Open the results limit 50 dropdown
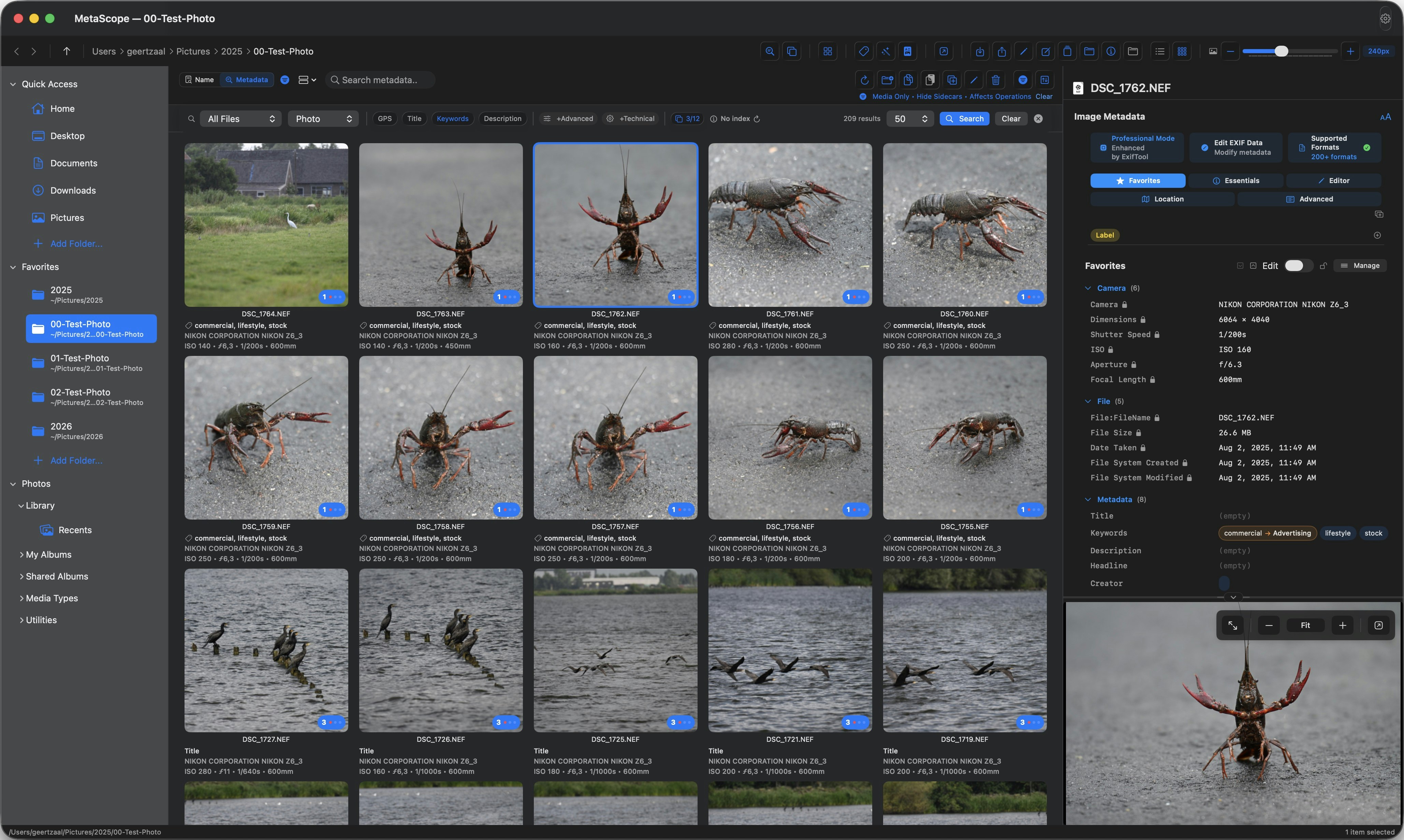The width and height of the screenshot is (1404, 840). tap(910, 119)
